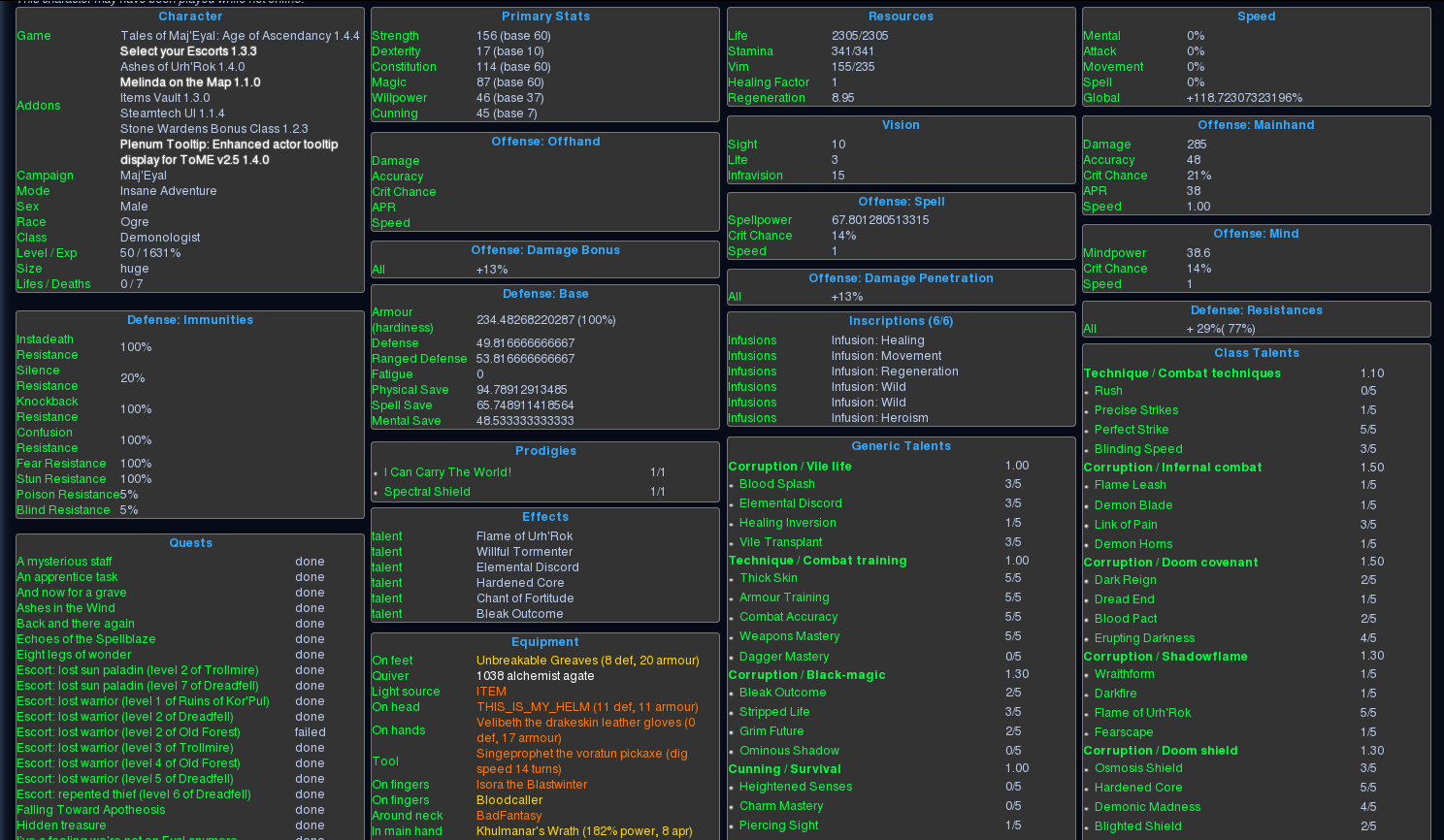Click the 'Falling Toward Apotheosis' quest
Screen dimensions: 1444x840
(91, 810)
